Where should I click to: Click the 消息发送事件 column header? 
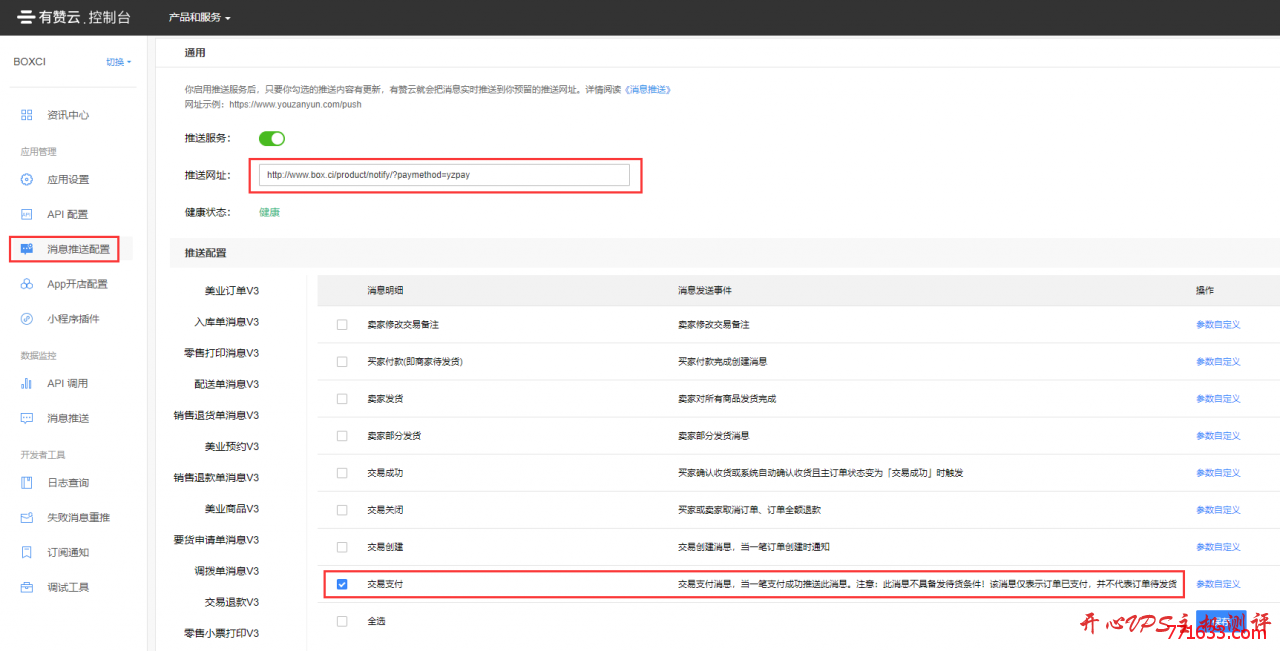tap(705, 290)
